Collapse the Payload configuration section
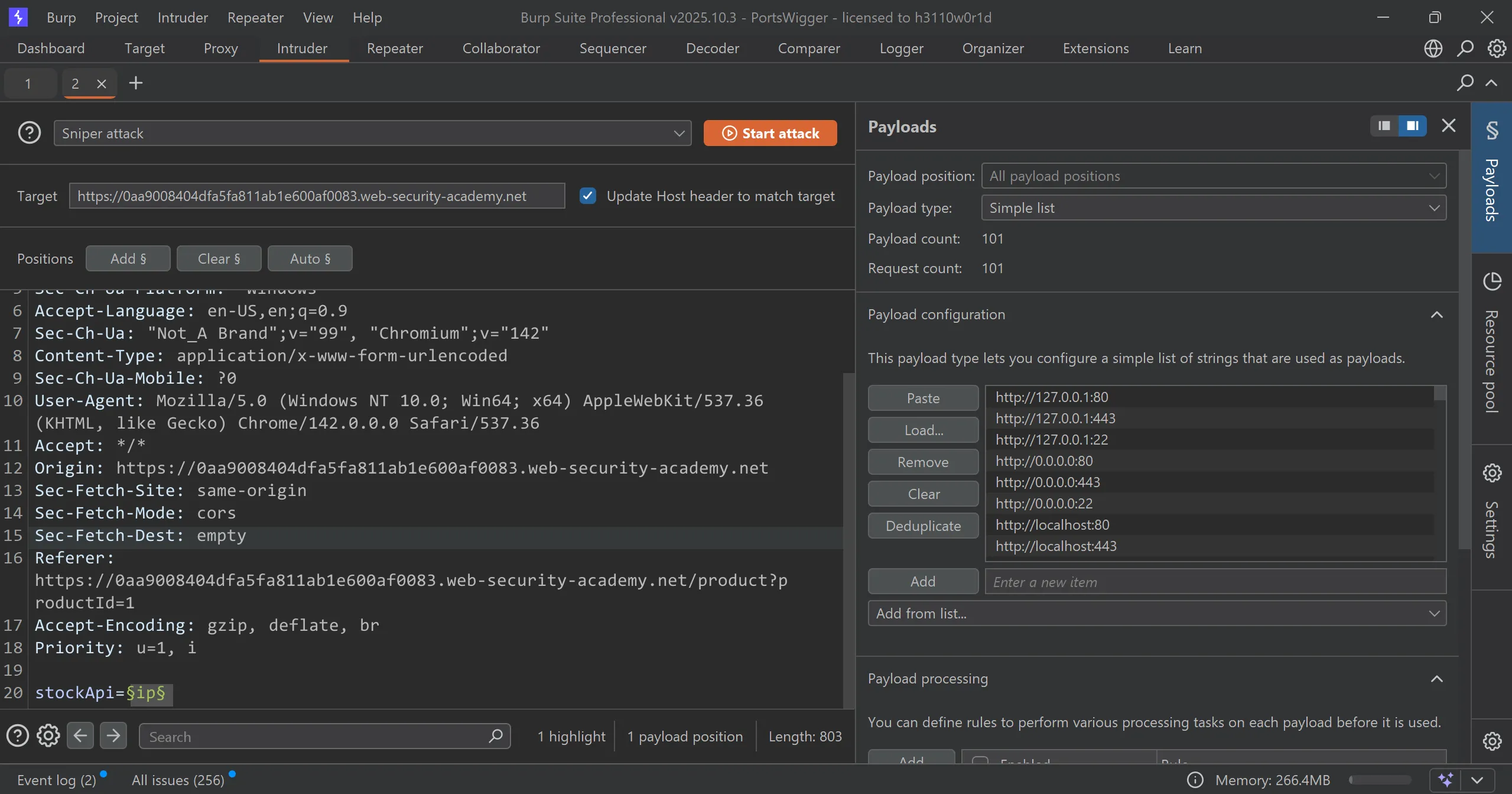 click(1436, 315)
